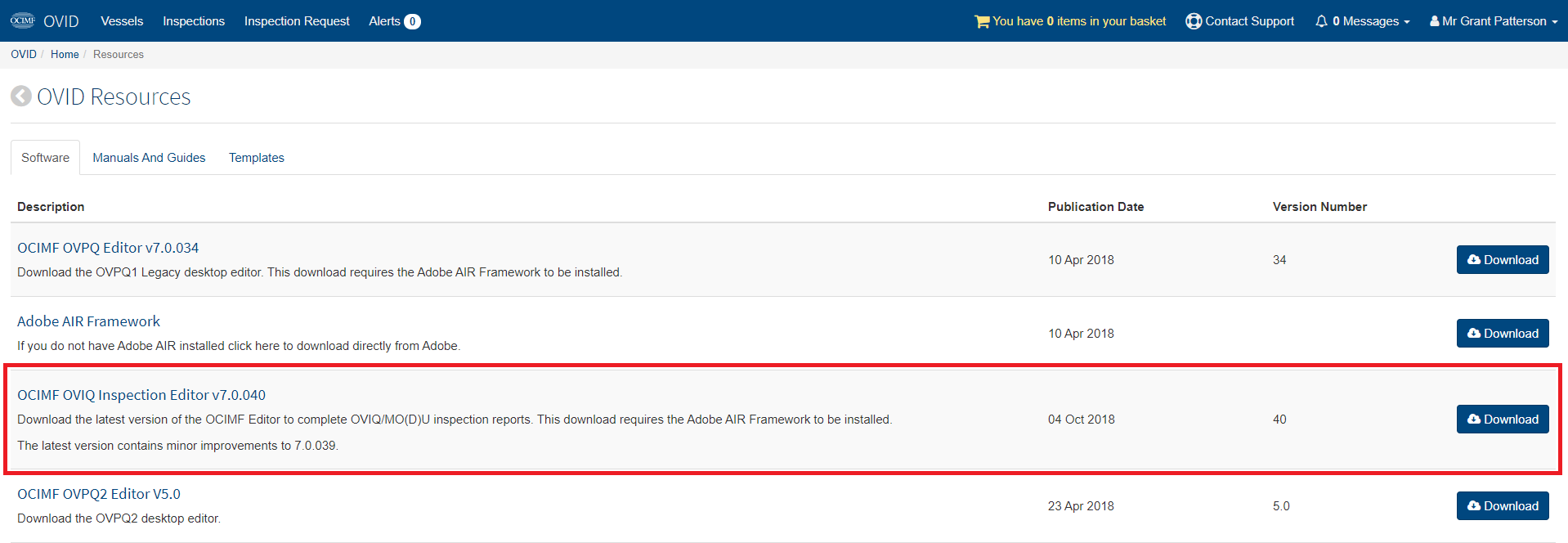
Task: Click OCIMF OVPQ2 Editor V5.0 title
Action: (x=99, y=494)
